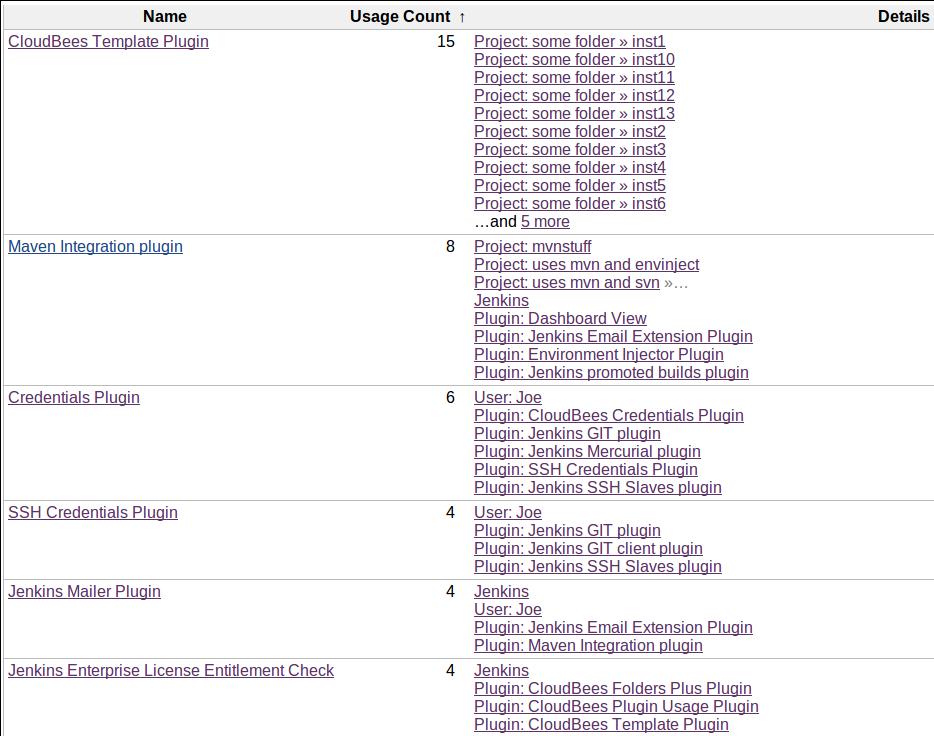934x736 pixels.
Task: Open Plugin: Jenkins promoted builds plugin
Action: point(611,373)
